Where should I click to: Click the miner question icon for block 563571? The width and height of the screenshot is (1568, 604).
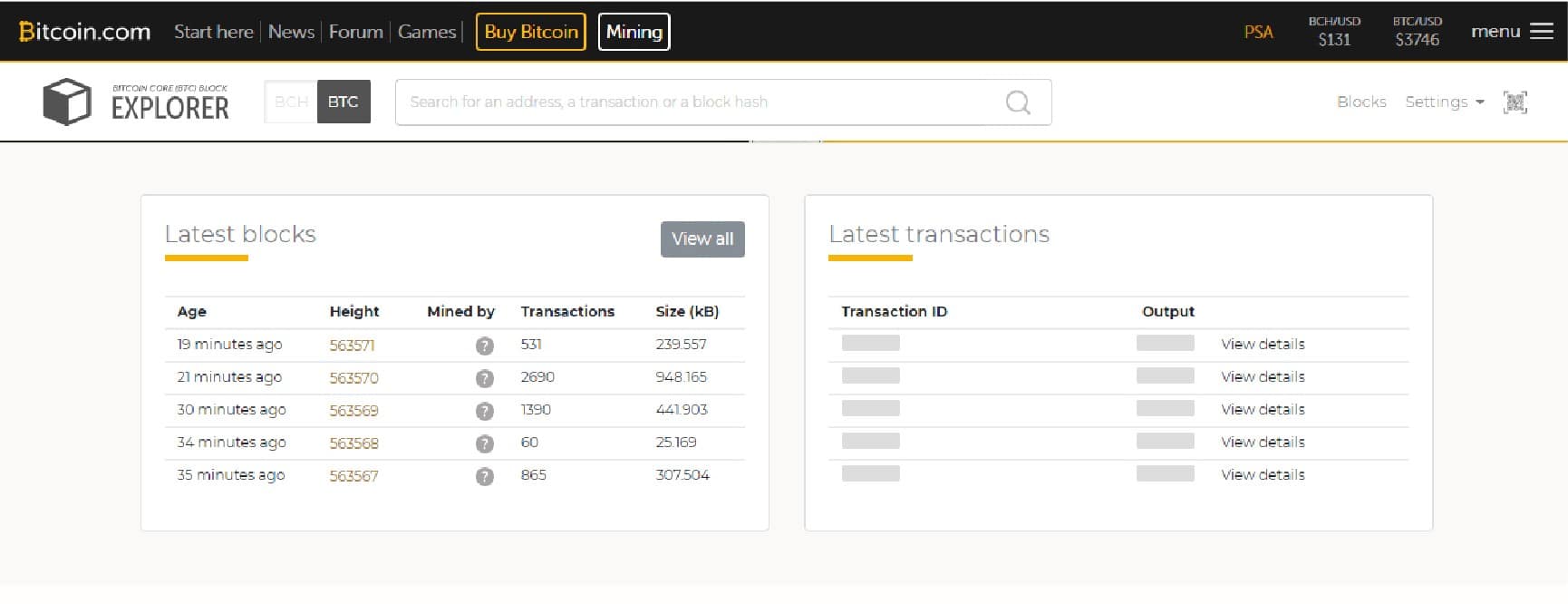(485, 346)
